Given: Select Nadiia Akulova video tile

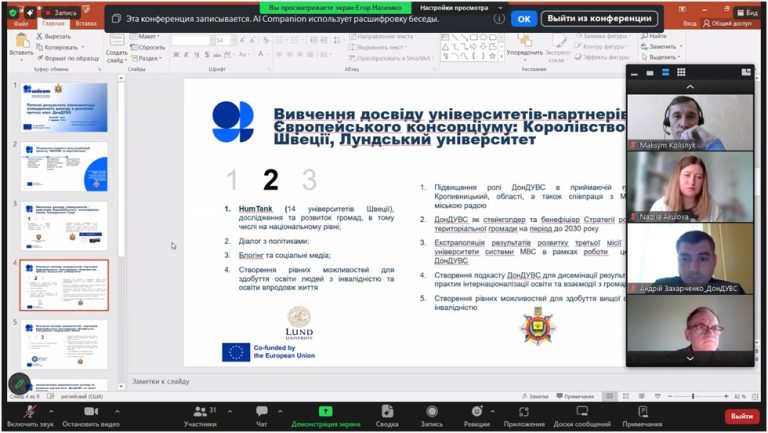Looking at the screenshot, I should [690, 187].
